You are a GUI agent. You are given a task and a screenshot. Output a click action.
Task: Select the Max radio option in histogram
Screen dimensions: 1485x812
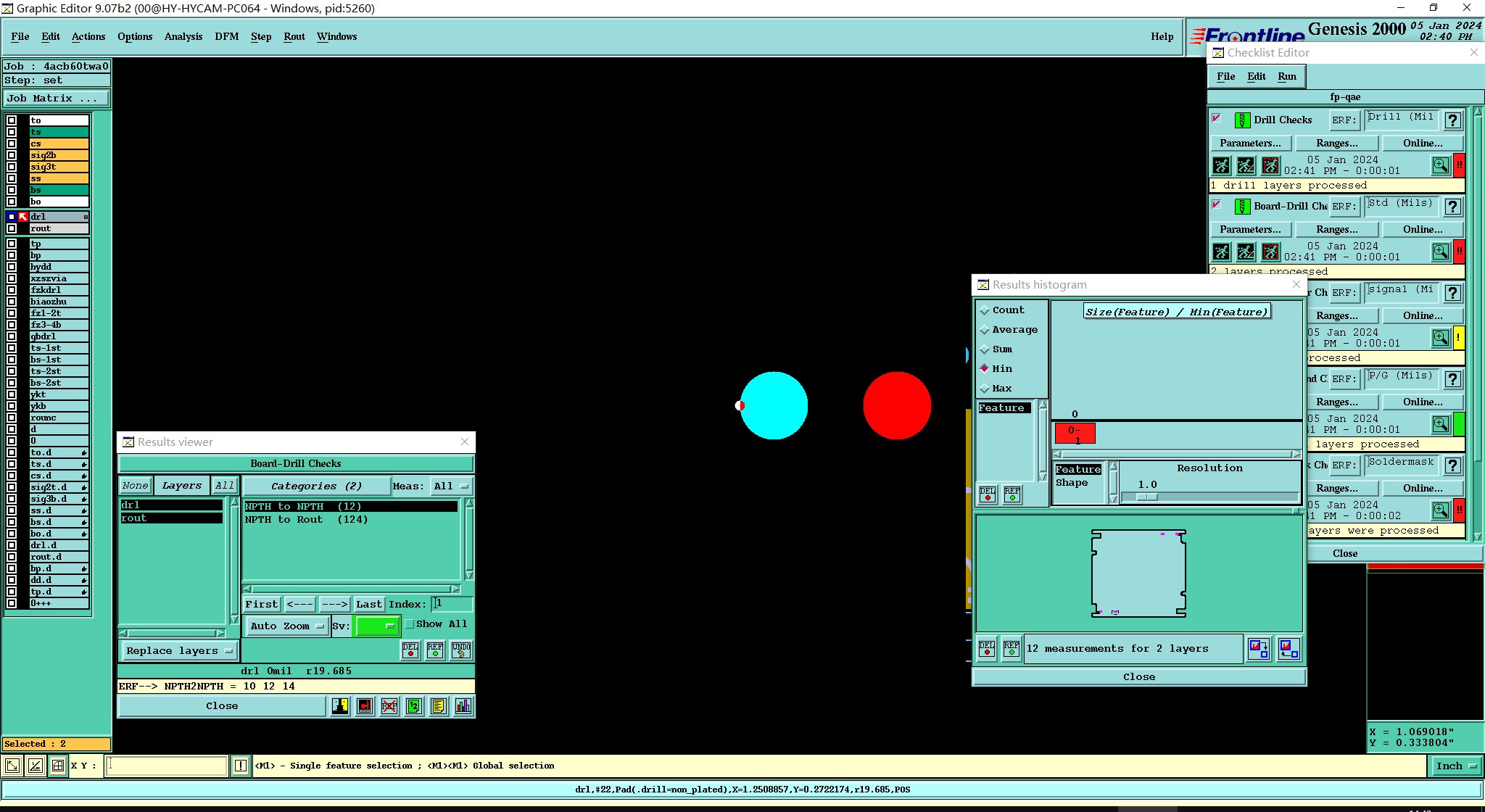[x=985, y=389]
